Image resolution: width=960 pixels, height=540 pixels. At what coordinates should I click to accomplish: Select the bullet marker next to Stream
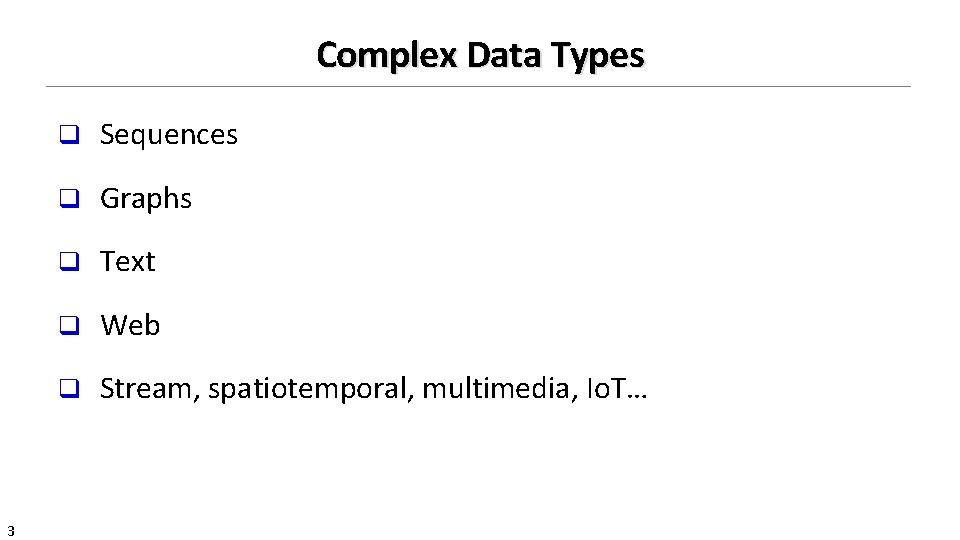(68, 390)
